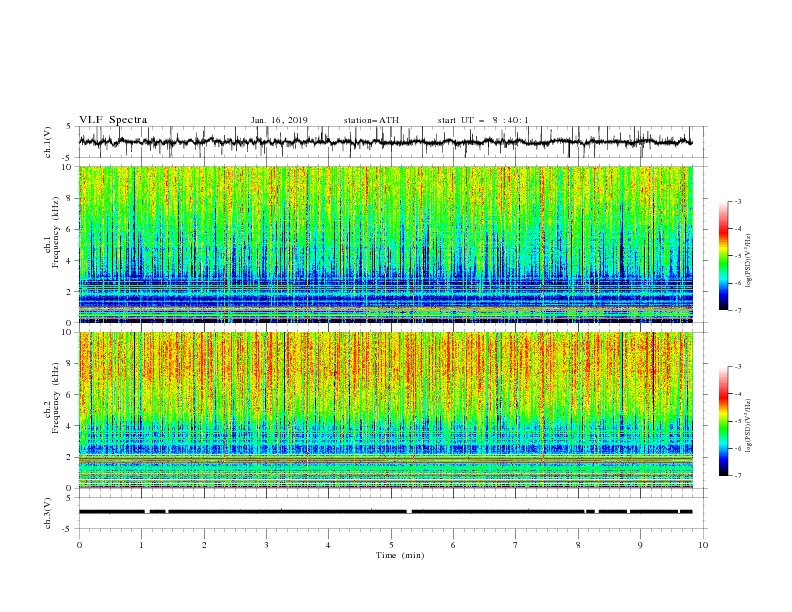The width and height of the screenshot is (792, 612).
Task: Click the 'VLF Spectra' title text
Action: coord(113,120)
